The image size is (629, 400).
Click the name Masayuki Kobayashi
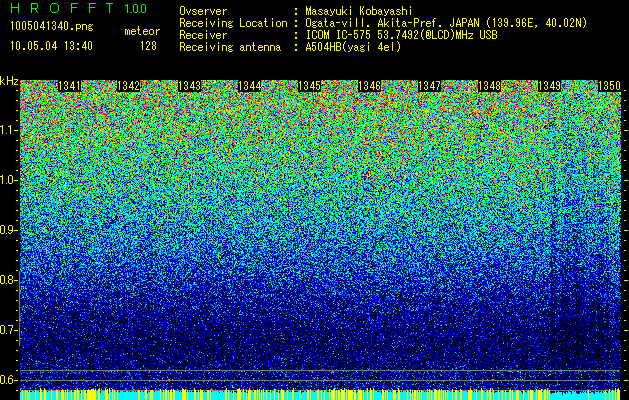[x=359, y=11]
